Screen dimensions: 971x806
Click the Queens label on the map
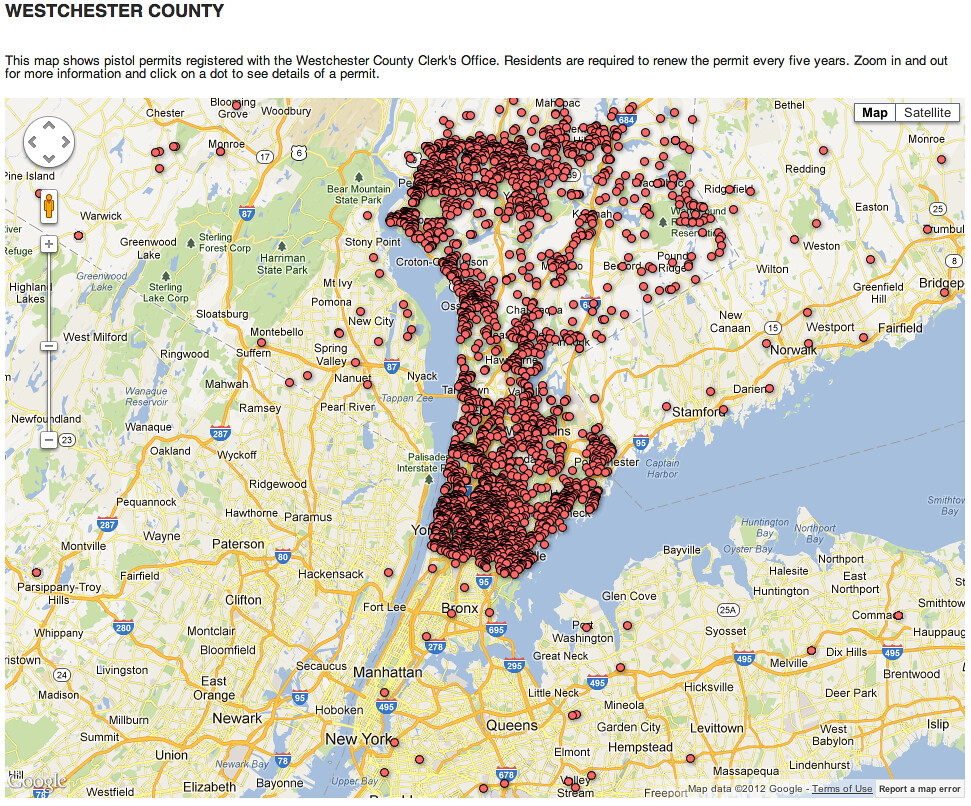(x=512, y=726)
